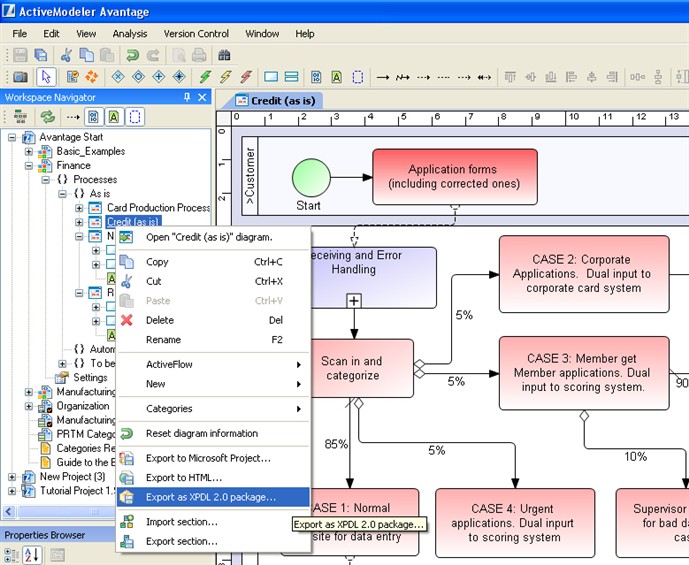Image resolution: width=689 pixels, height=565 pixels.
Task: Click the camera snapshot icon
Action: [20, 77]
